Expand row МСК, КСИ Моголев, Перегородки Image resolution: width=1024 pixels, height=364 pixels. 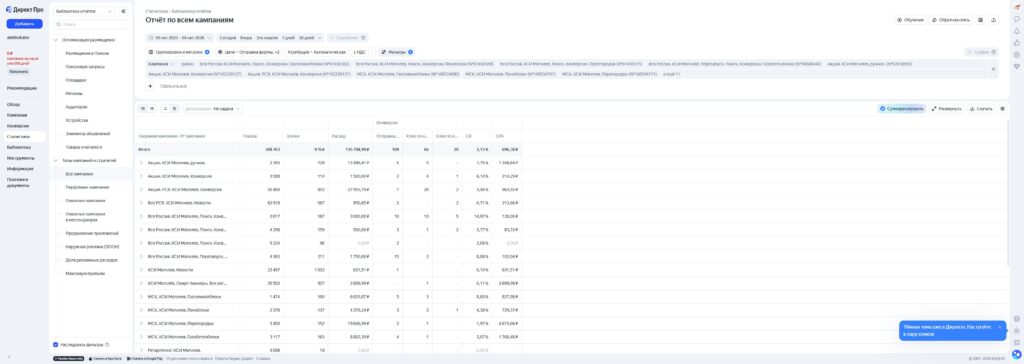click(141, 323)
